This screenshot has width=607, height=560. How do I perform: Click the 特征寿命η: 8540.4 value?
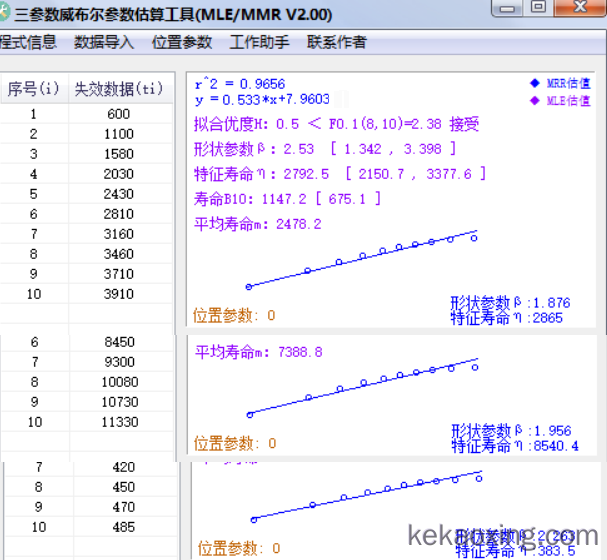point(515,446)
